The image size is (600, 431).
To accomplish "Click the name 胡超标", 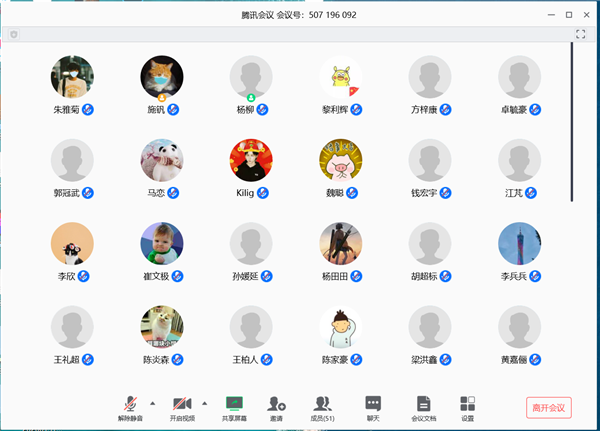I will pyautogui.click(x=424, y=276).
